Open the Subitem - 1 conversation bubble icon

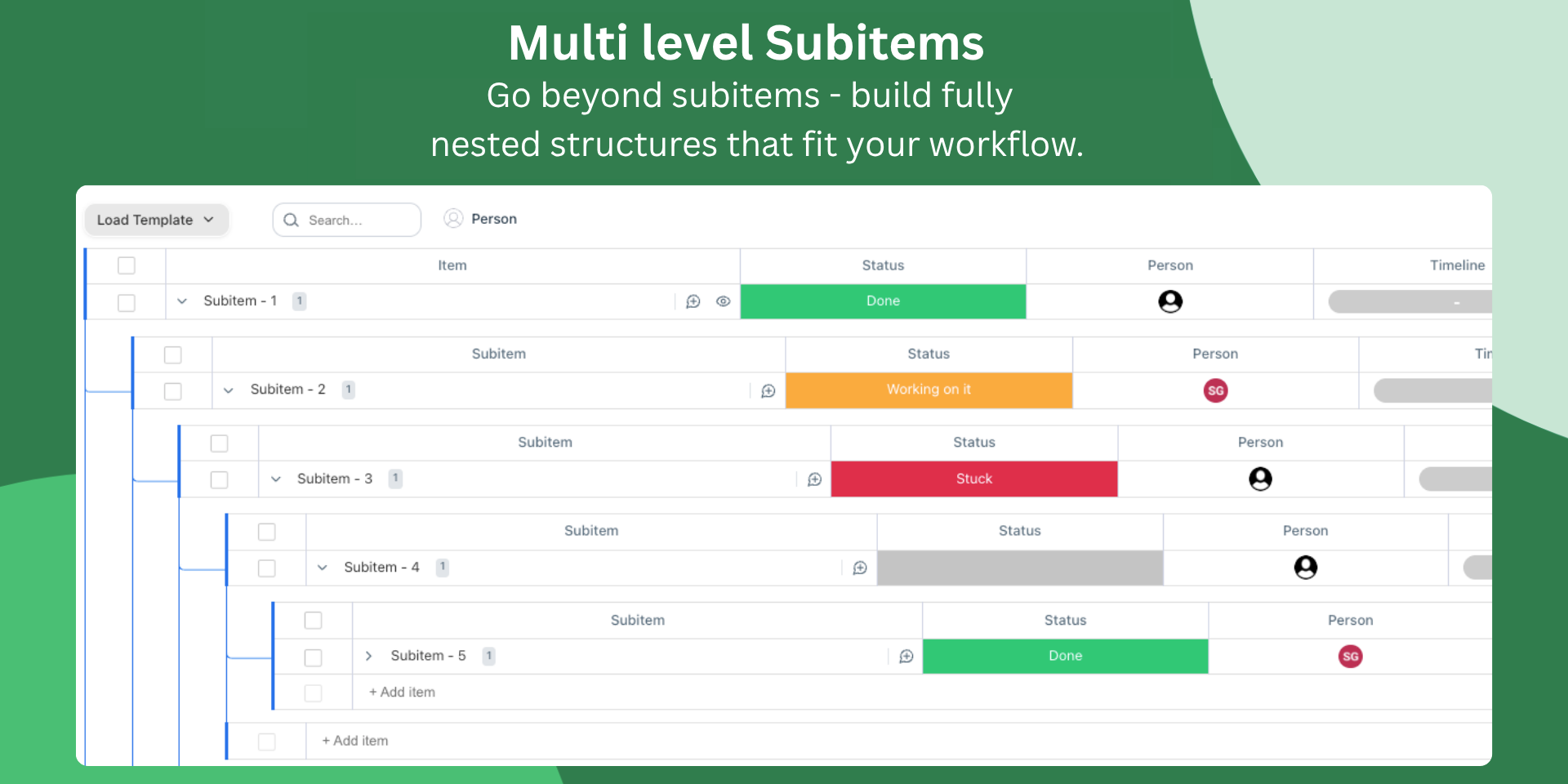tap(693, 301)
